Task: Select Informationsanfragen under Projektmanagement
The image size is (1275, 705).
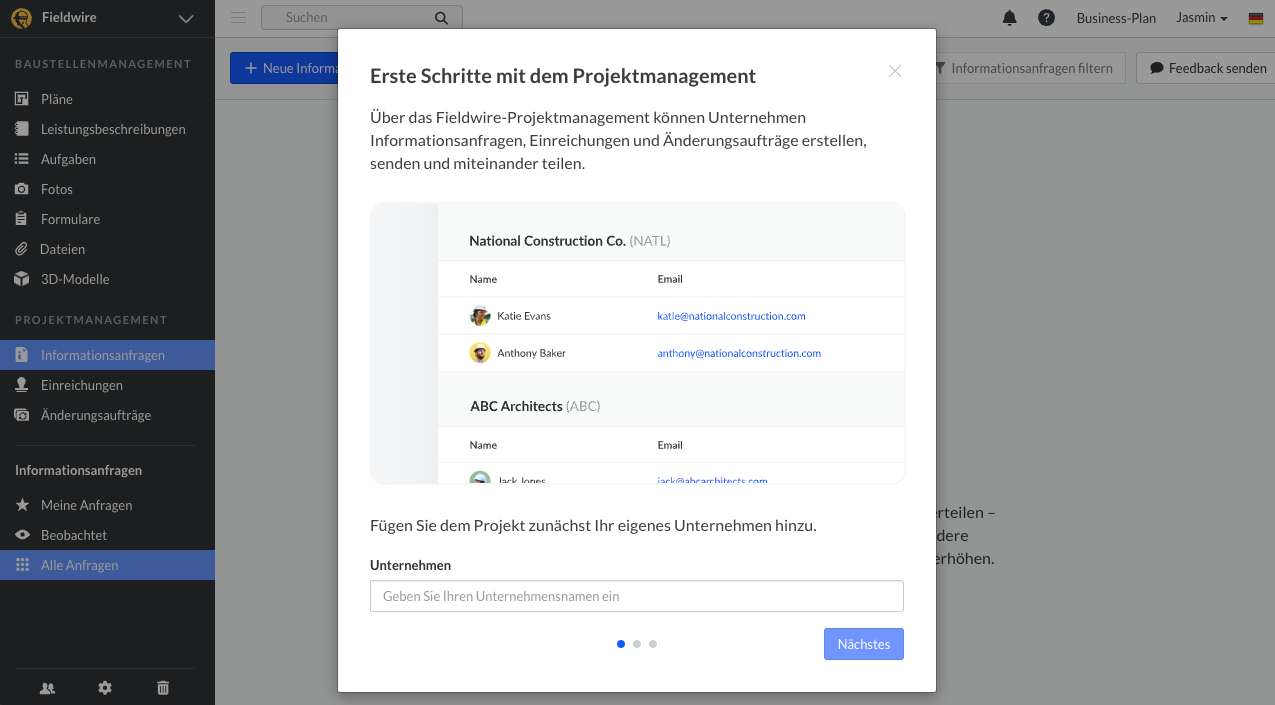Action: 107,355
